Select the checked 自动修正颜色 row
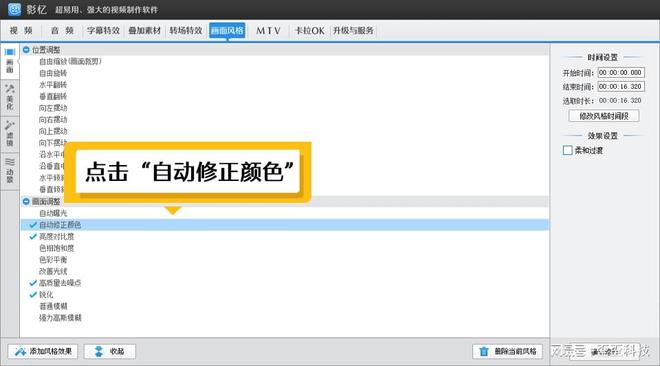This screenshot has width=660, height=366. pos(285,225)
